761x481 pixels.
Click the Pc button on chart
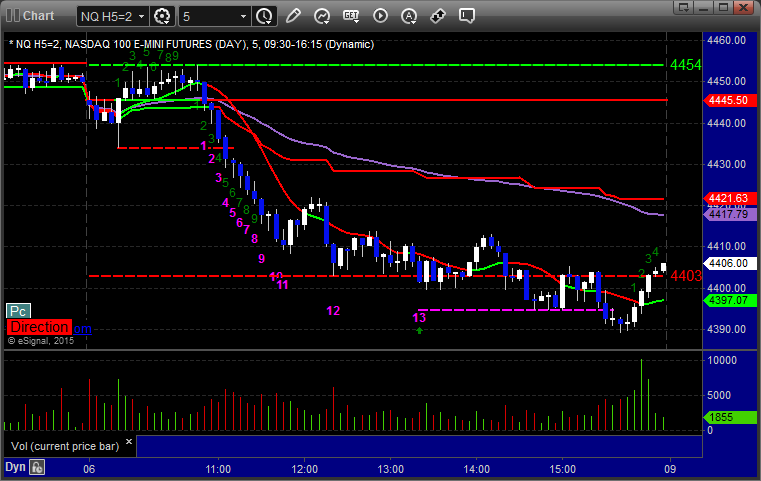coord(18,311)
